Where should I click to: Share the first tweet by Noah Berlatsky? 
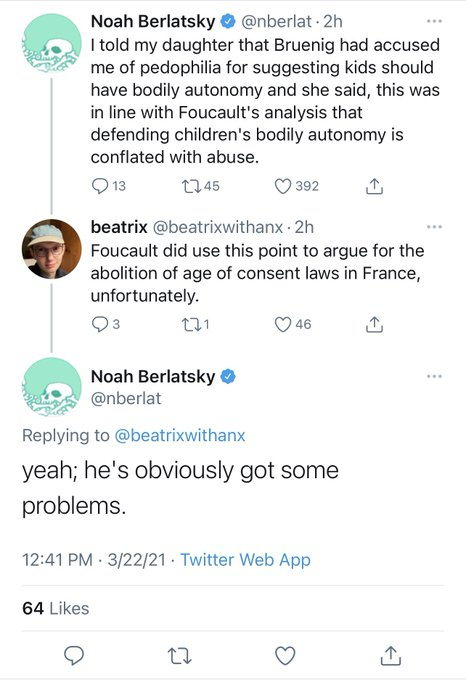(375, 186)
